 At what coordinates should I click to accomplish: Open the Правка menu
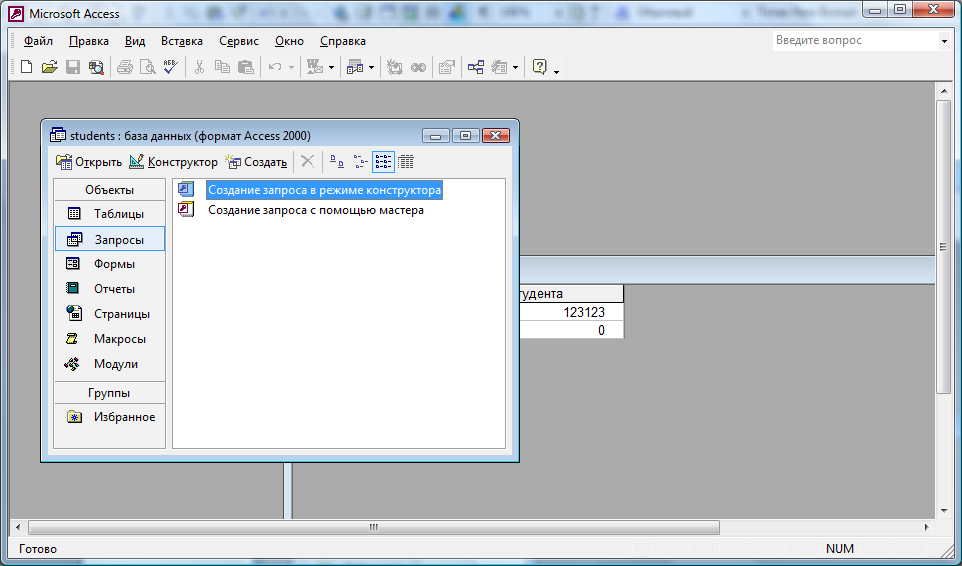tap(89, 41)
